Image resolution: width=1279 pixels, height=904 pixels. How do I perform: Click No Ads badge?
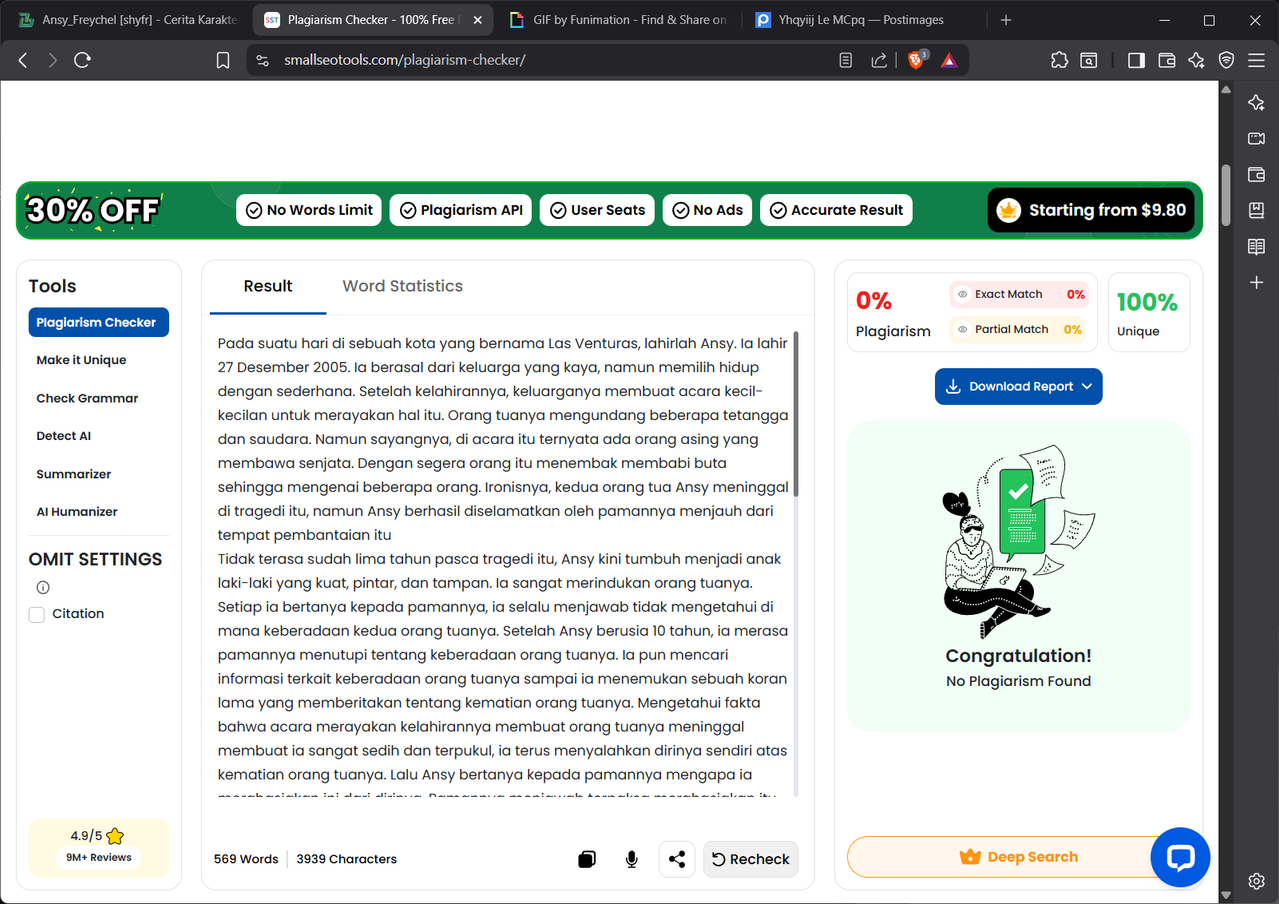707,210
